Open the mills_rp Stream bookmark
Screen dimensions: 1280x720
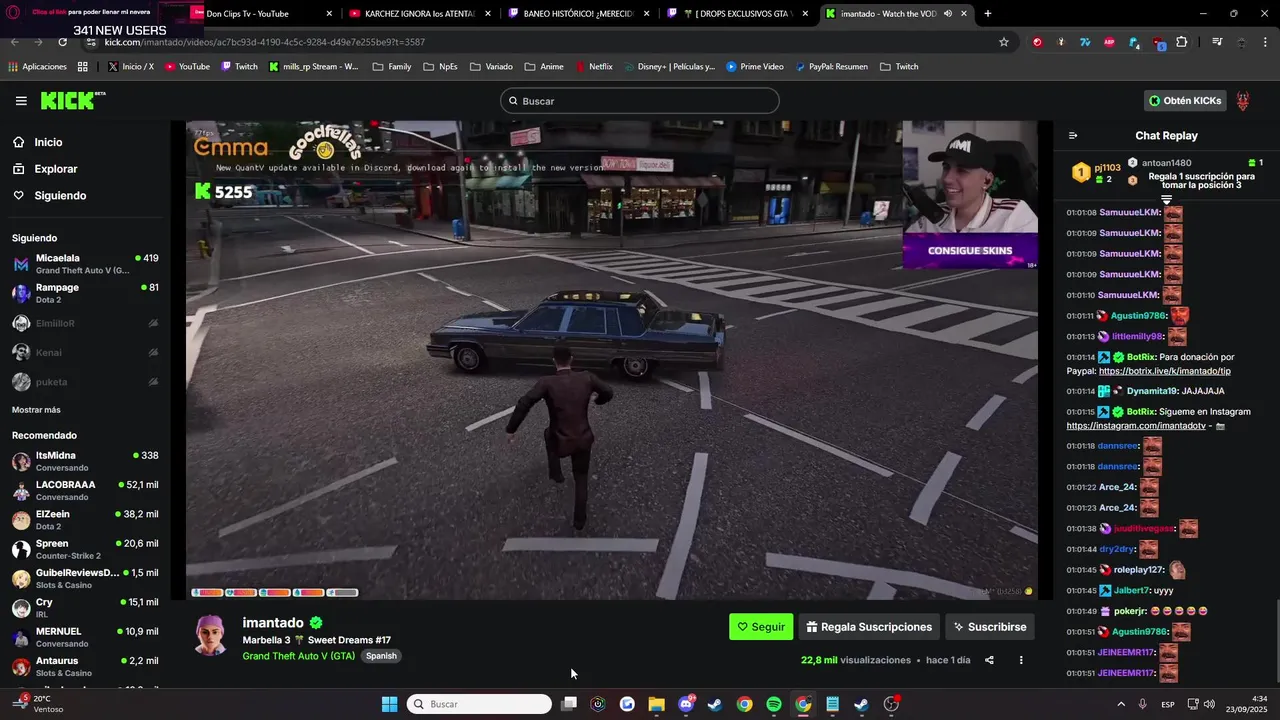314,67
